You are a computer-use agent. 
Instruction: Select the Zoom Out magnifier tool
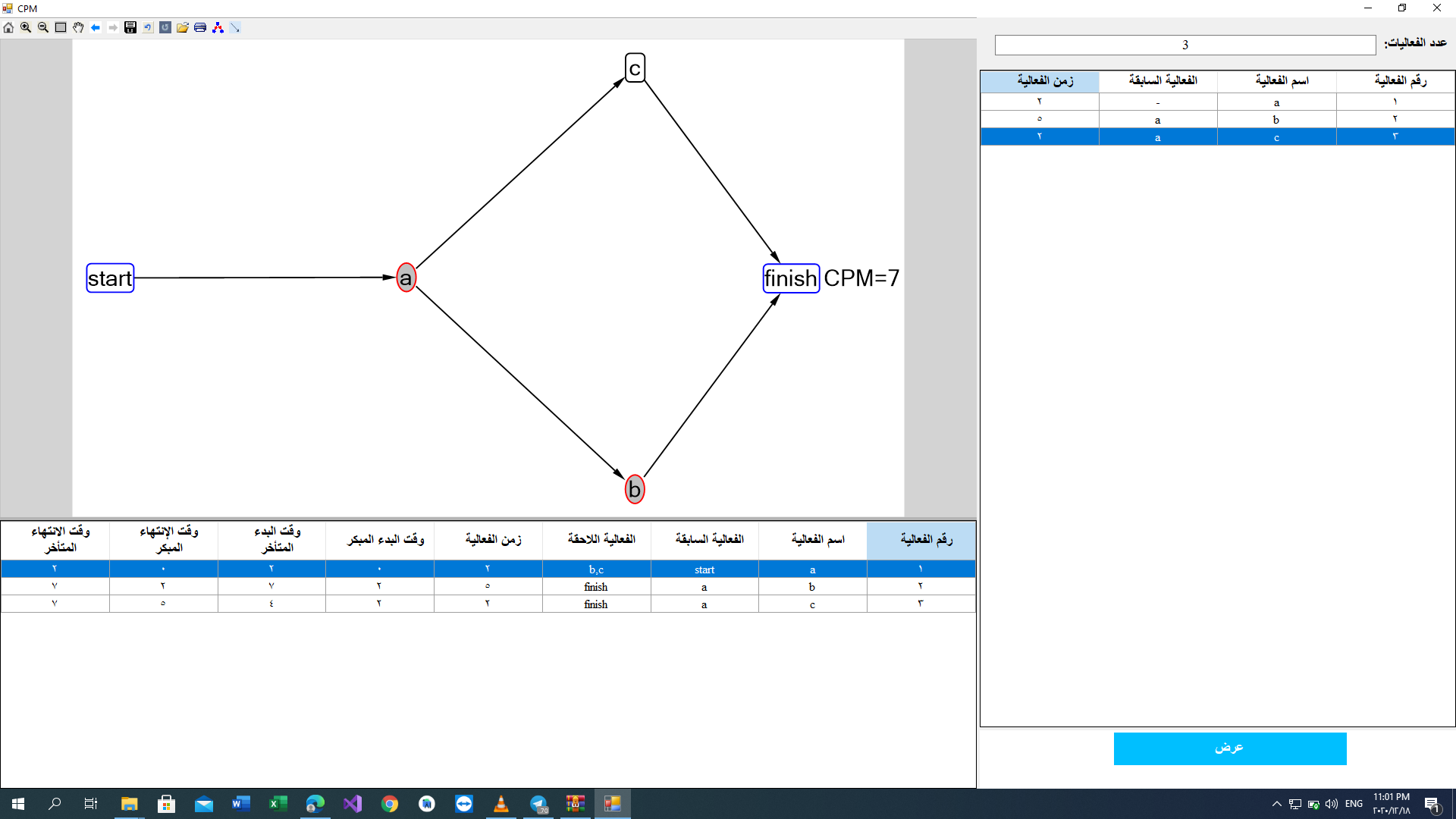(43, 27)
